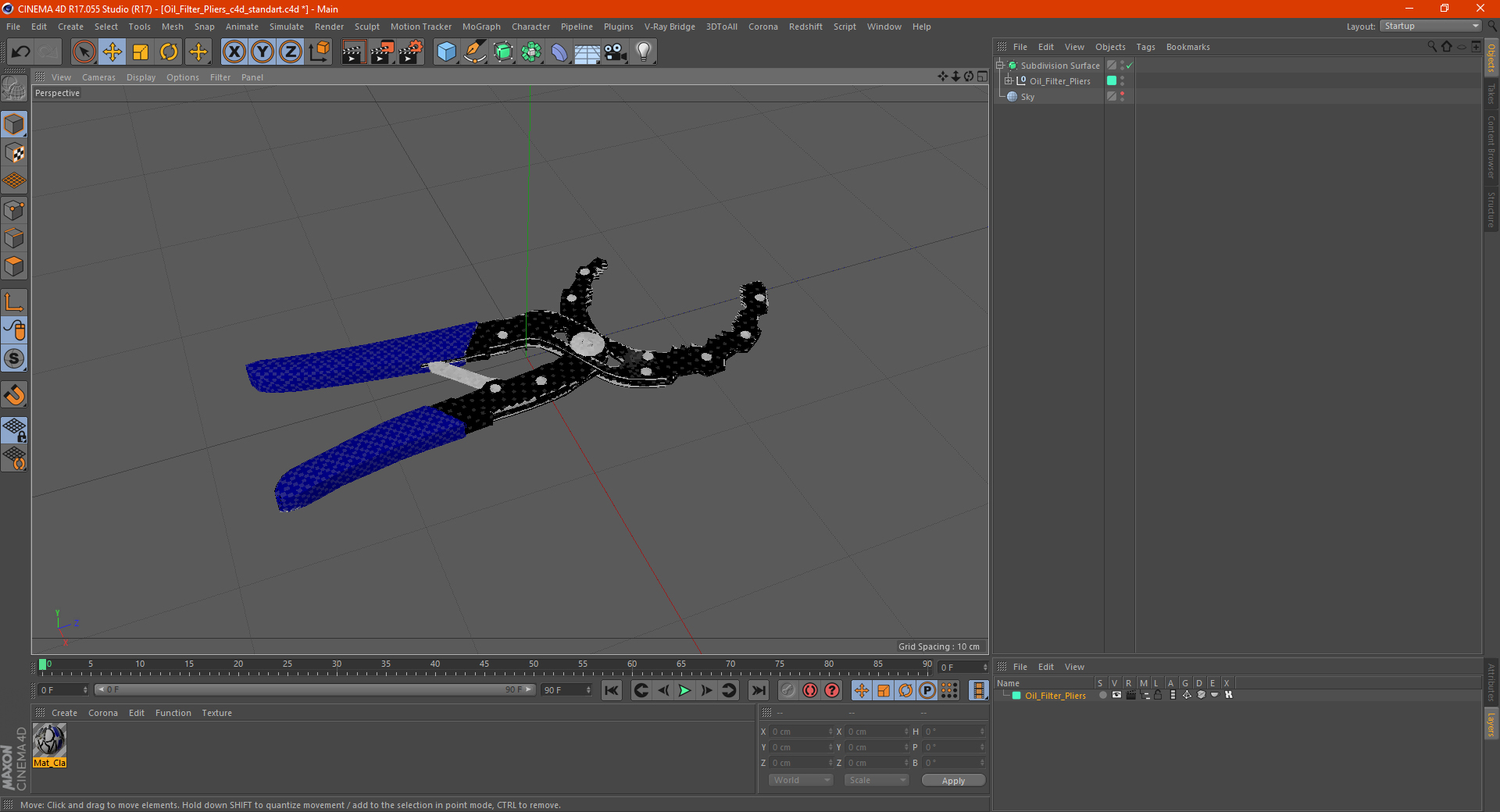Select the Sky object
Screen dimensions: 1500x812
[1027, 97]
